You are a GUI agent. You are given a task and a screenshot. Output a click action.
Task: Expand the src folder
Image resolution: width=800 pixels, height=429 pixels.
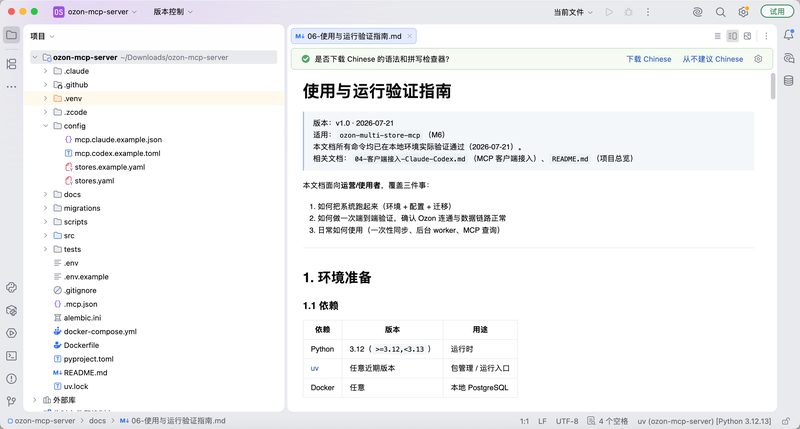45,236
